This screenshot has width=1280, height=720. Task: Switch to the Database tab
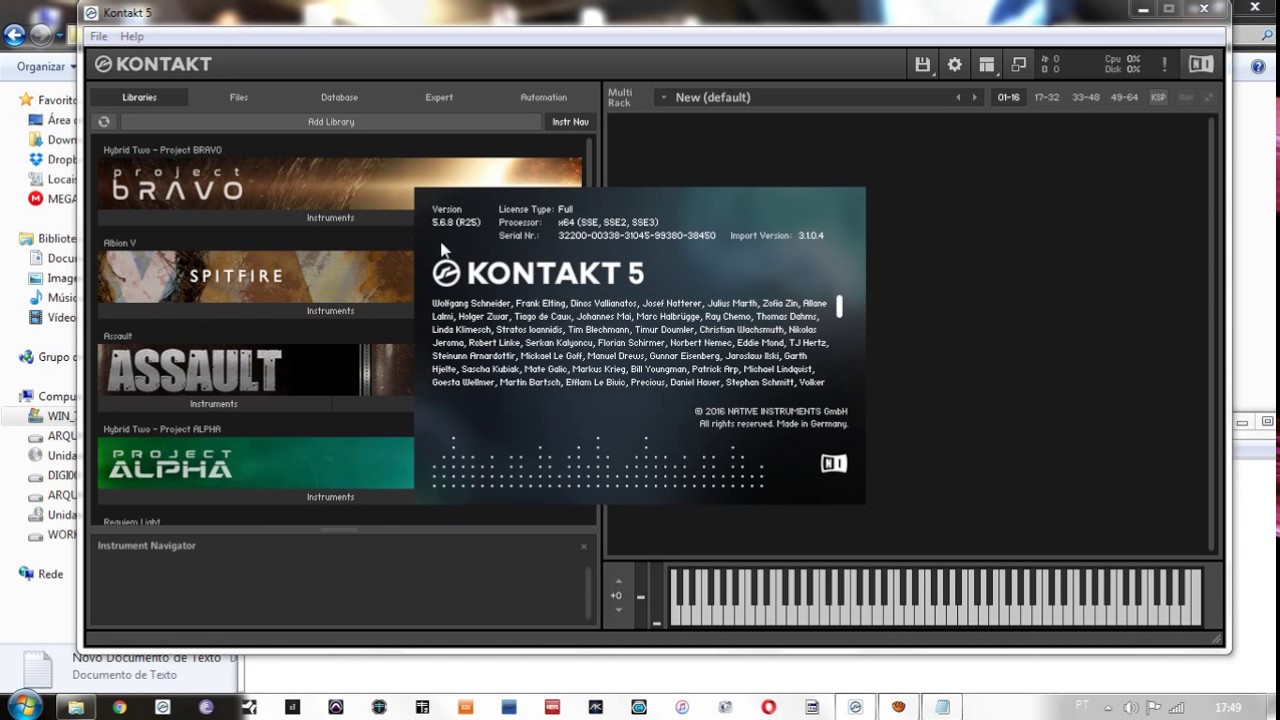point(339,97)
